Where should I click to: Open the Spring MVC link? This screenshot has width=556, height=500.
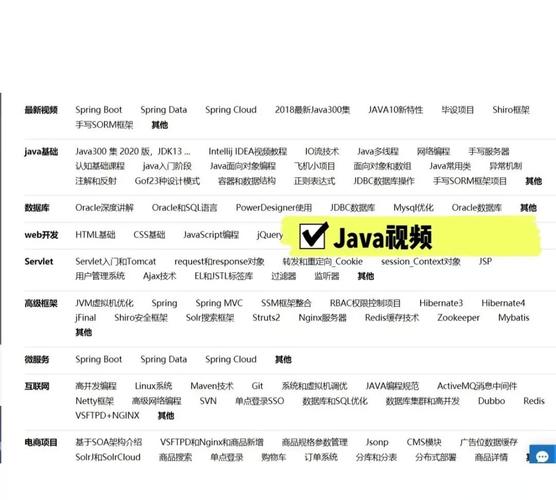219,303
